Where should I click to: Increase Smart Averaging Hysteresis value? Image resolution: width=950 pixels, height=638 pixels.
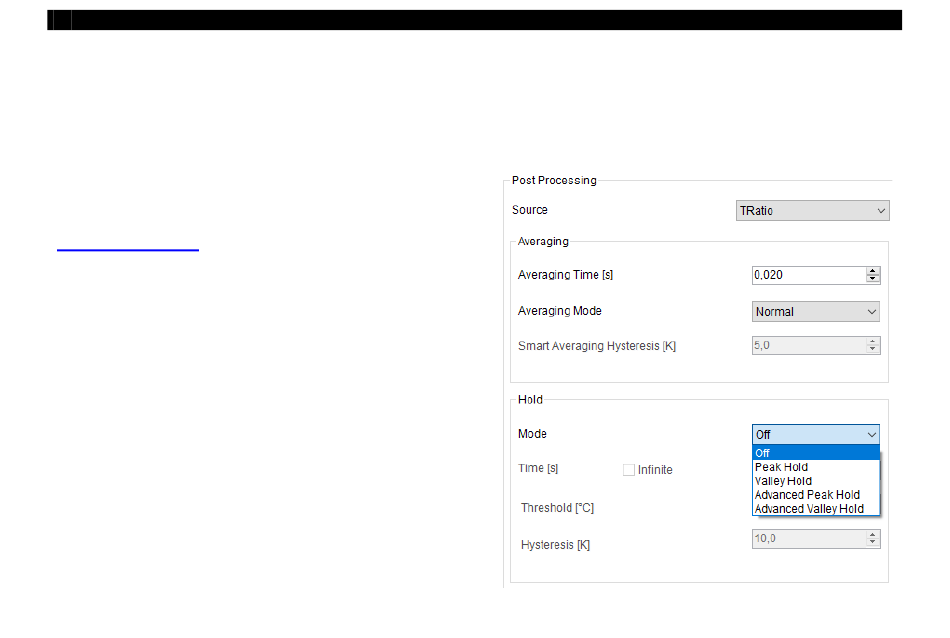tap(872, 342)
